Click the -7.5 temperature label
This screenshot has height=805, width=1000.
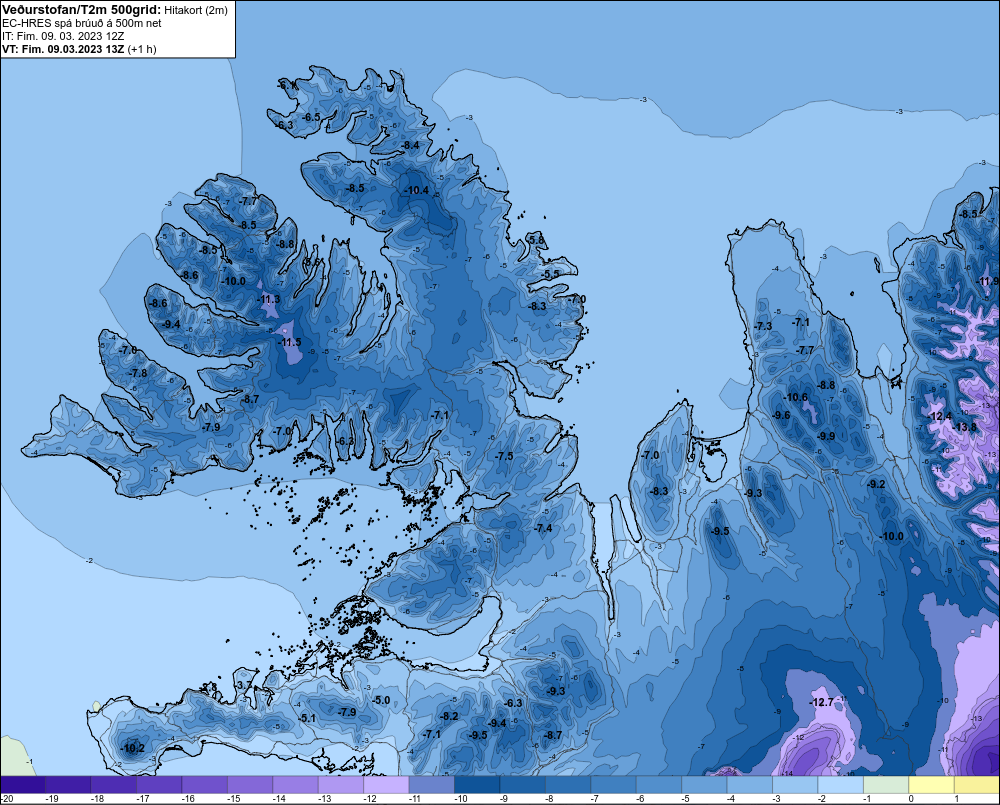[x=504, y=456]
